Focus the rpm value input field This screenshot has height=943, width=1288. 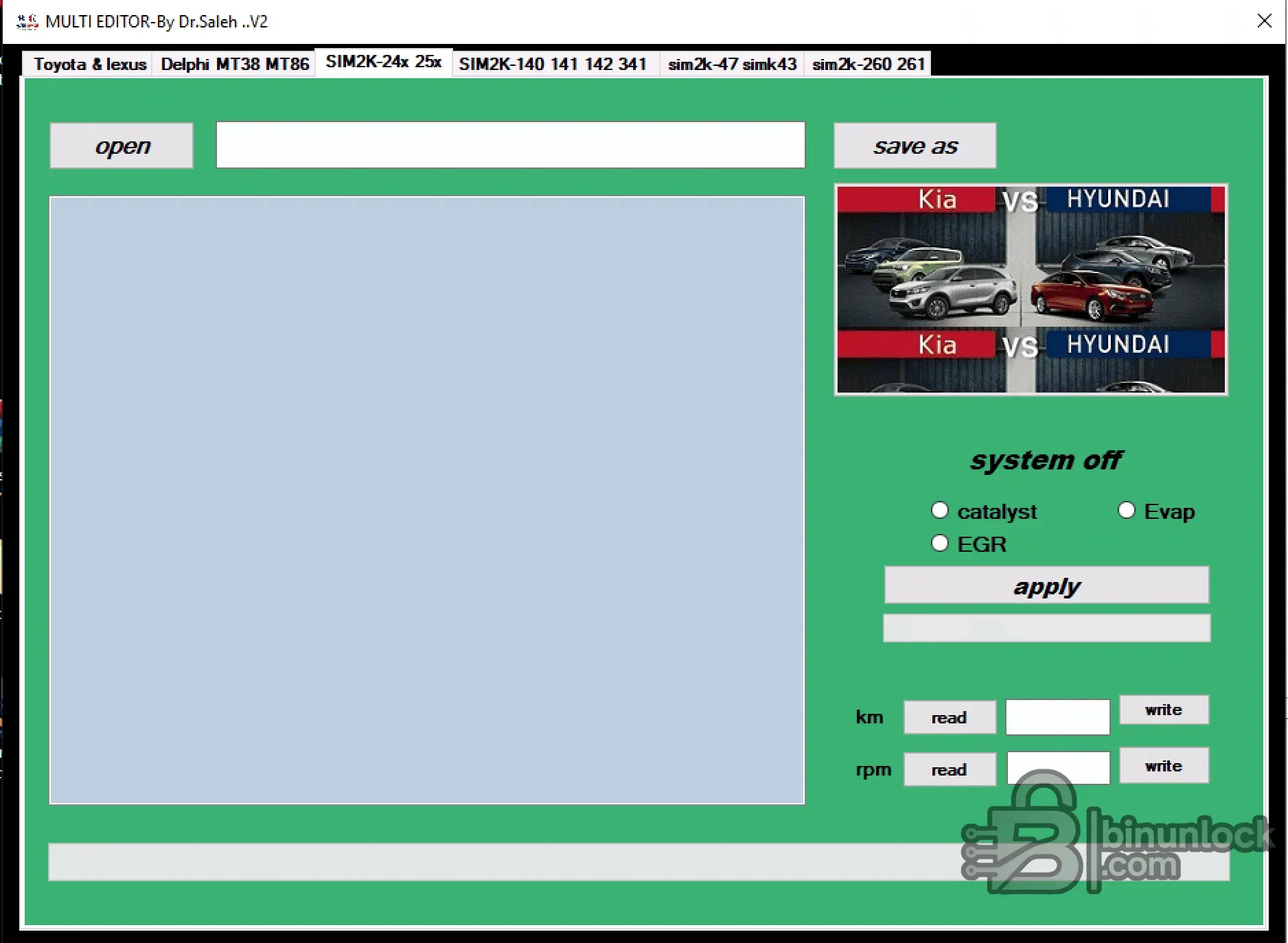point(1058,768)
